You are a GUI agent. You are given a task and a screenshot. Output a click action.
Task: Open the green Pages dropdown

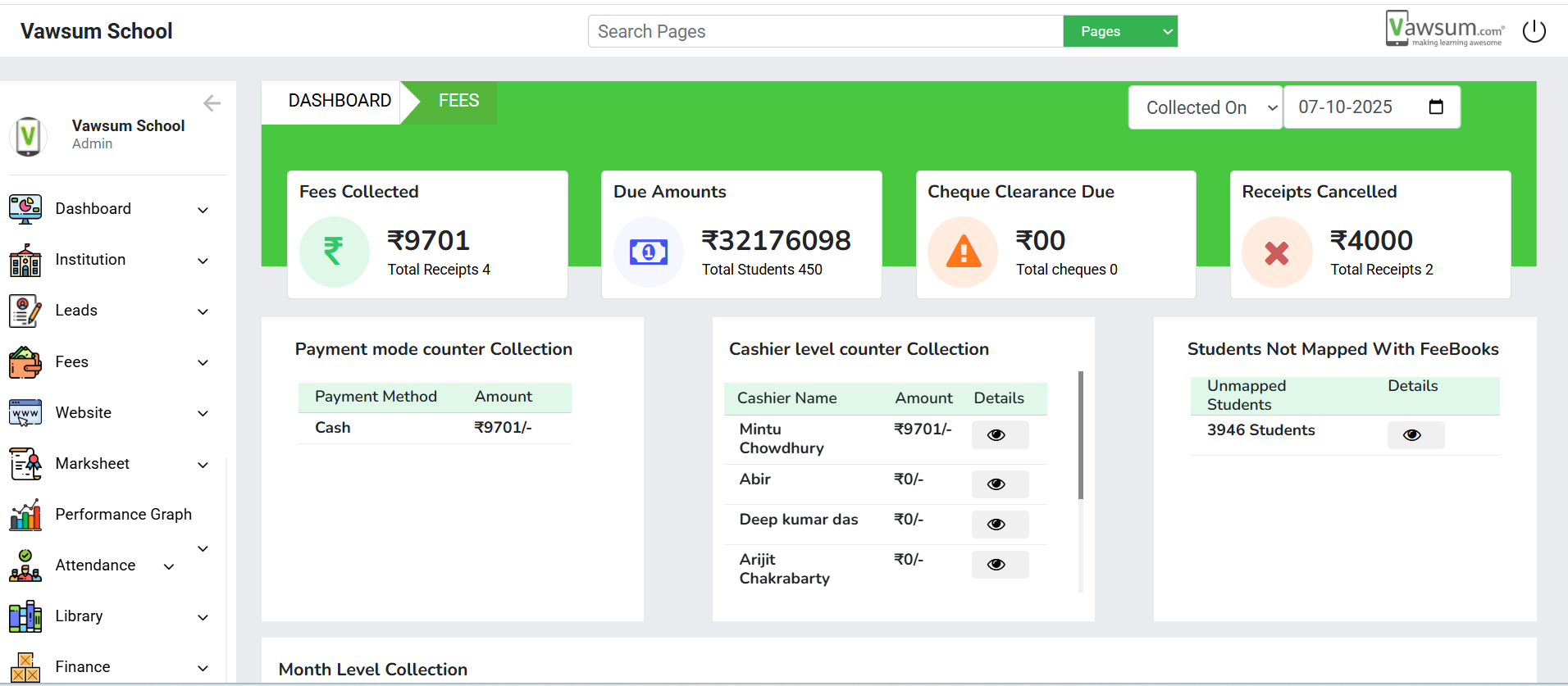point(1119,31)
